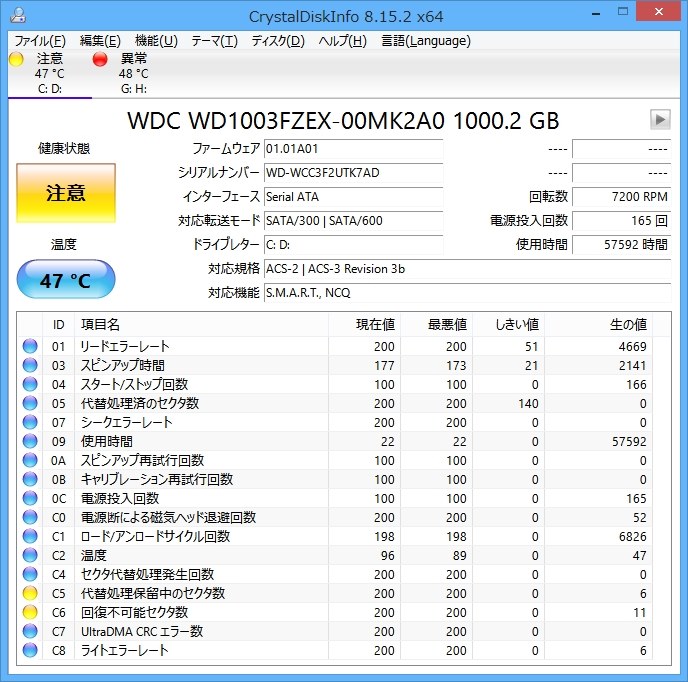
Task: Click the drive model title WDC WD1003FZEX
Action: pyautogui.click(x=343, y=120)
